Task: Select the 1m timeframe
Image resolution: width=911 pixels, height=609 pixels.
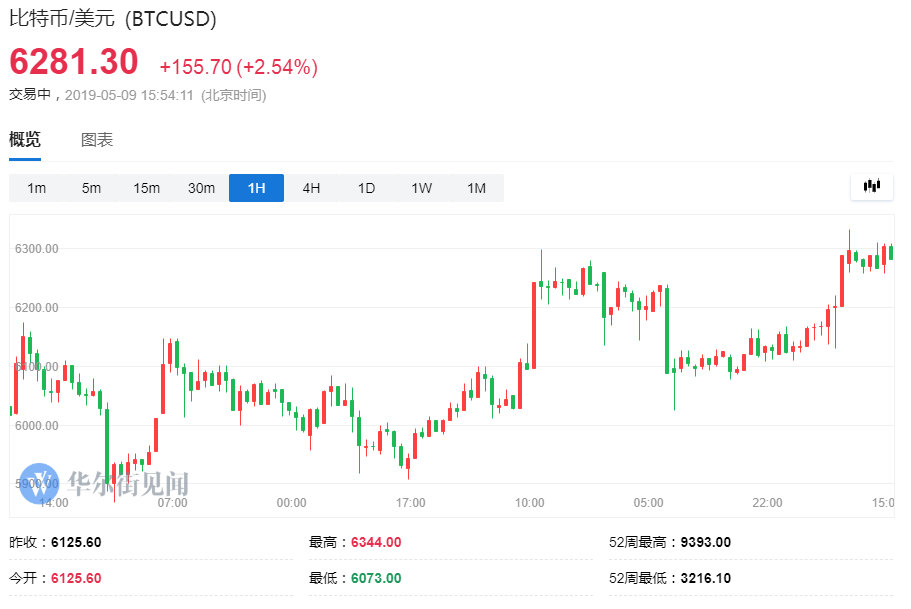Action: [37, 188]
